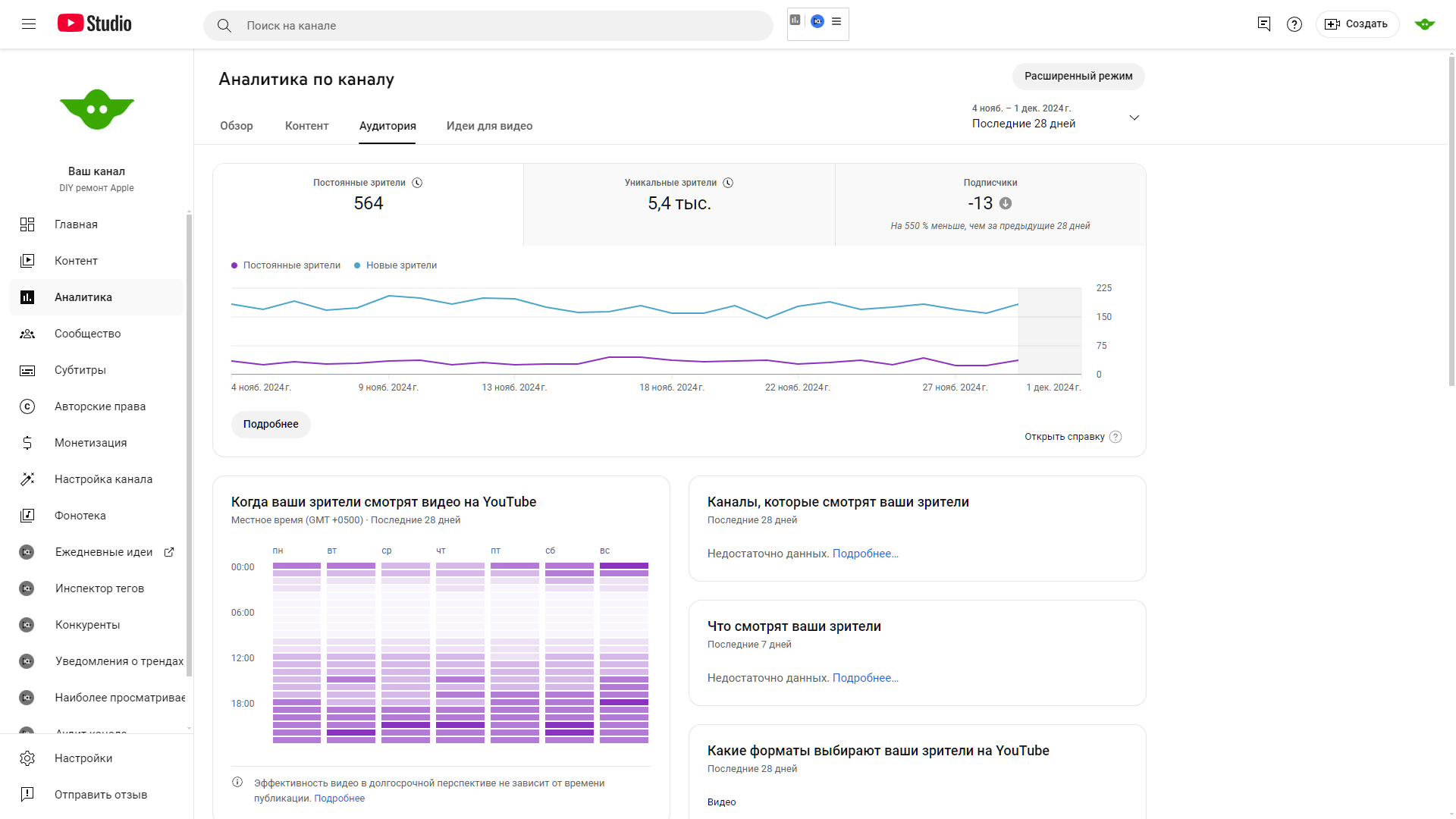Select the Подписчики metric card
Screen dimensions: 1456x819
point(990,205)
